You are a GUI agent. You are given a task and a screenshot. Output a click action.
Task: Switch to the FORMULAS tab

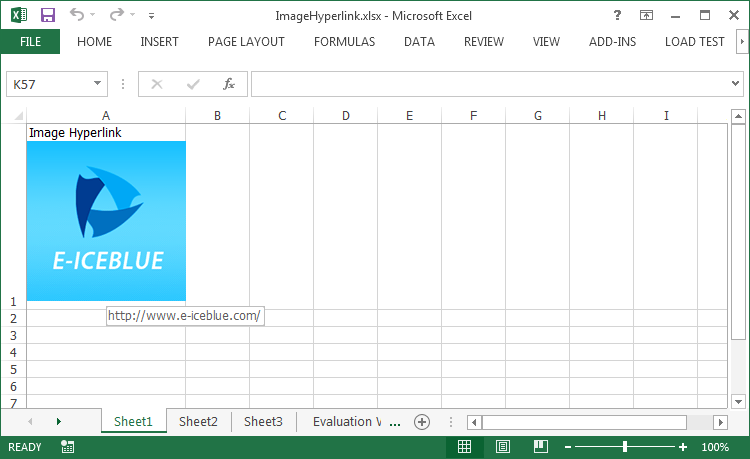pos(344,42)
